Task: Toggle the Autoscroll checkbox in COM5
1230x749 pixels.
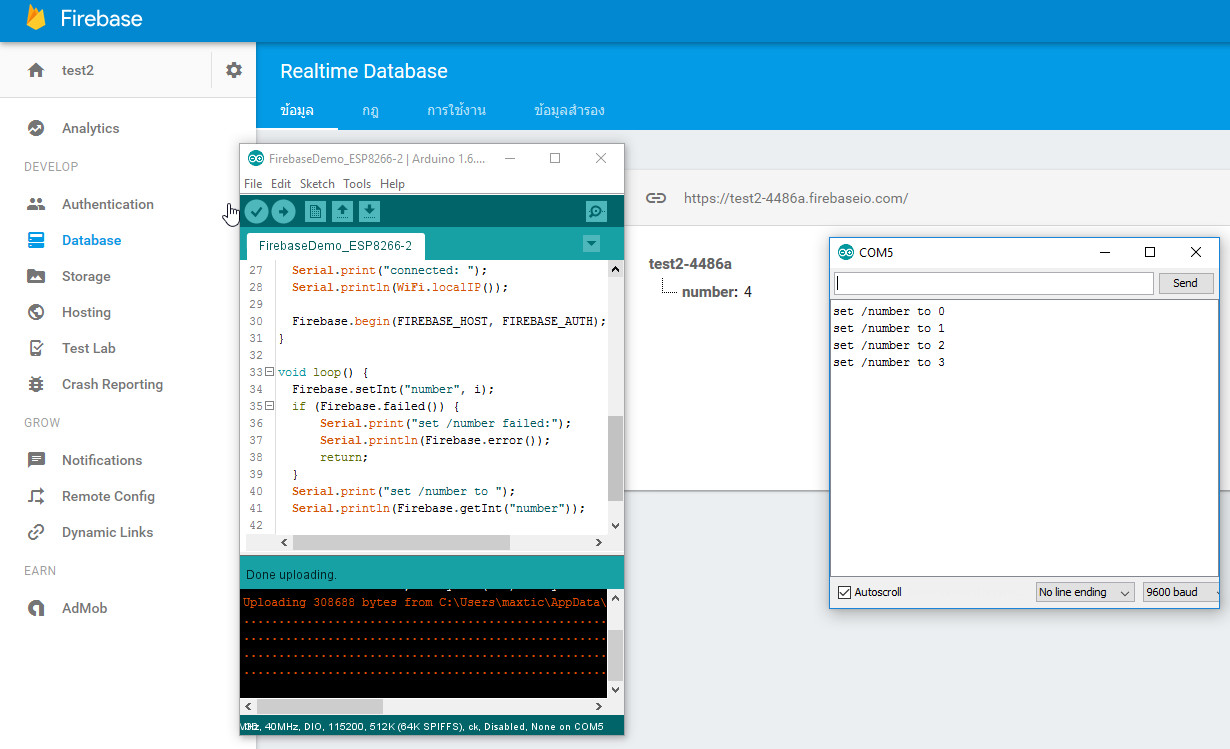Action: [845, 592]
